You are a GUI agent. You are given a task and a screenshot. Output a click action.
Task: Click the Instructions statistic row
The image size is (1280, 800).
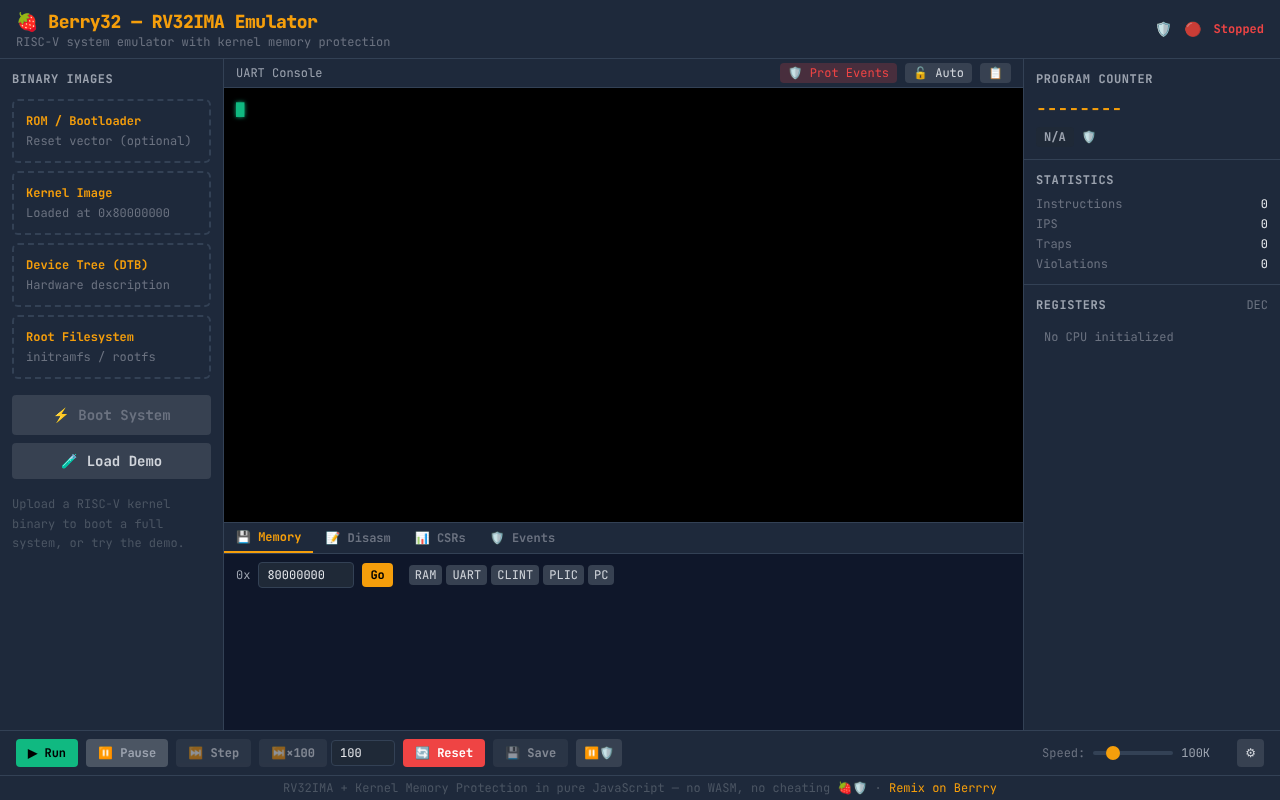pos(1152,204)
